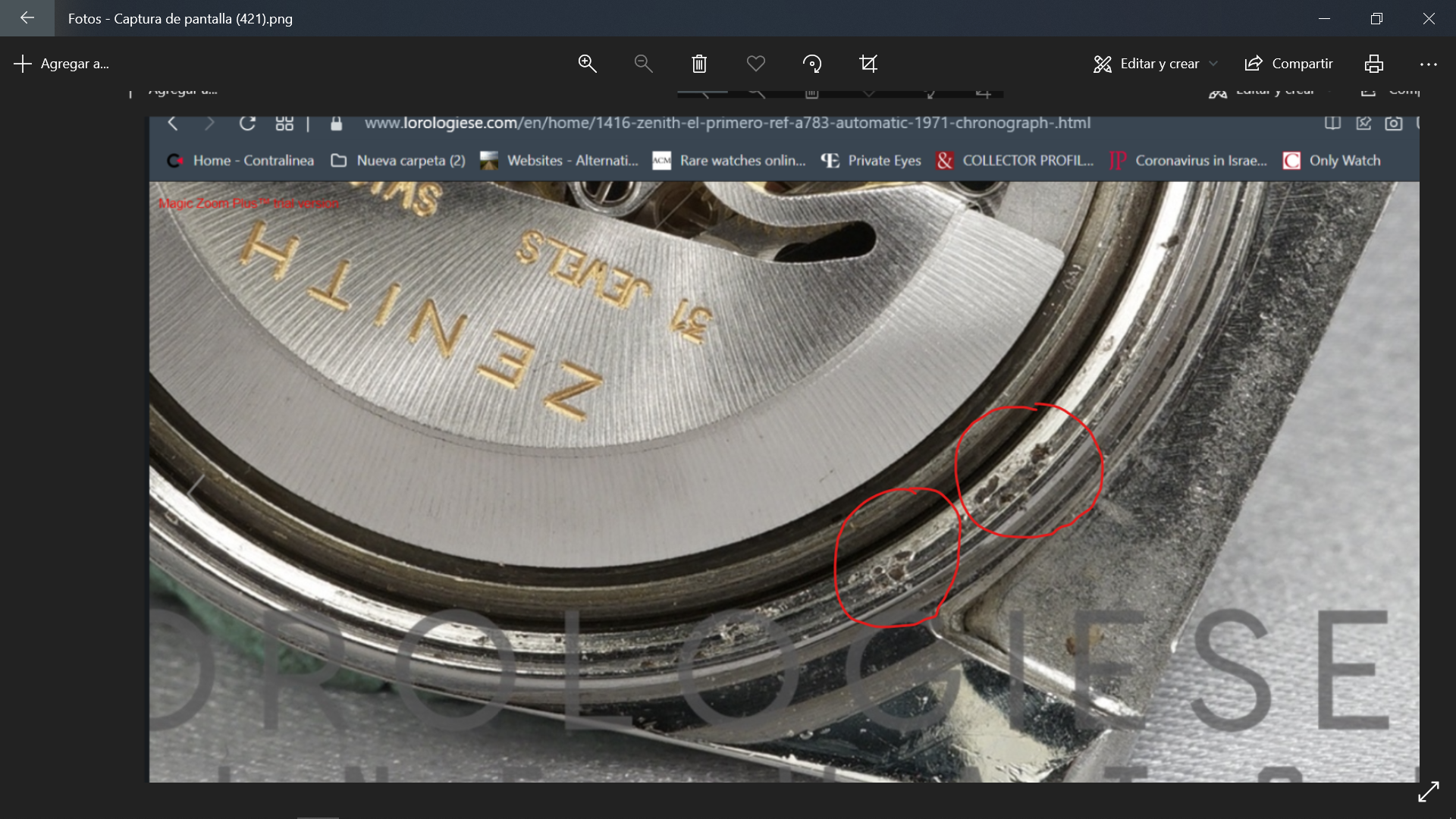Click the chevron next to Editar y crear
1456x819 pixels.
point(1213,64)
